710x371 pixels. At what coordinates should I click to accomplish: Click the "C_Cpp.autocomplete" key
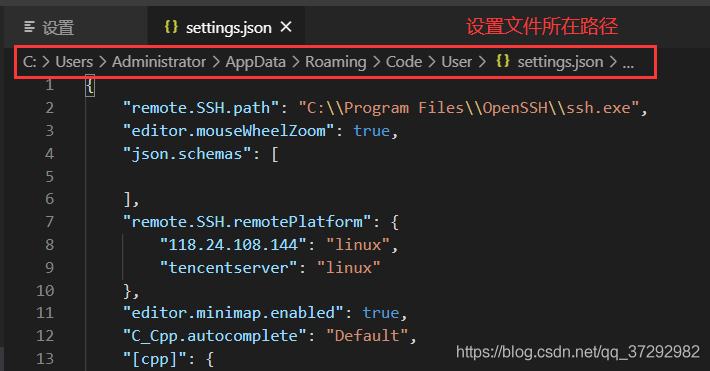click(215, 336)
